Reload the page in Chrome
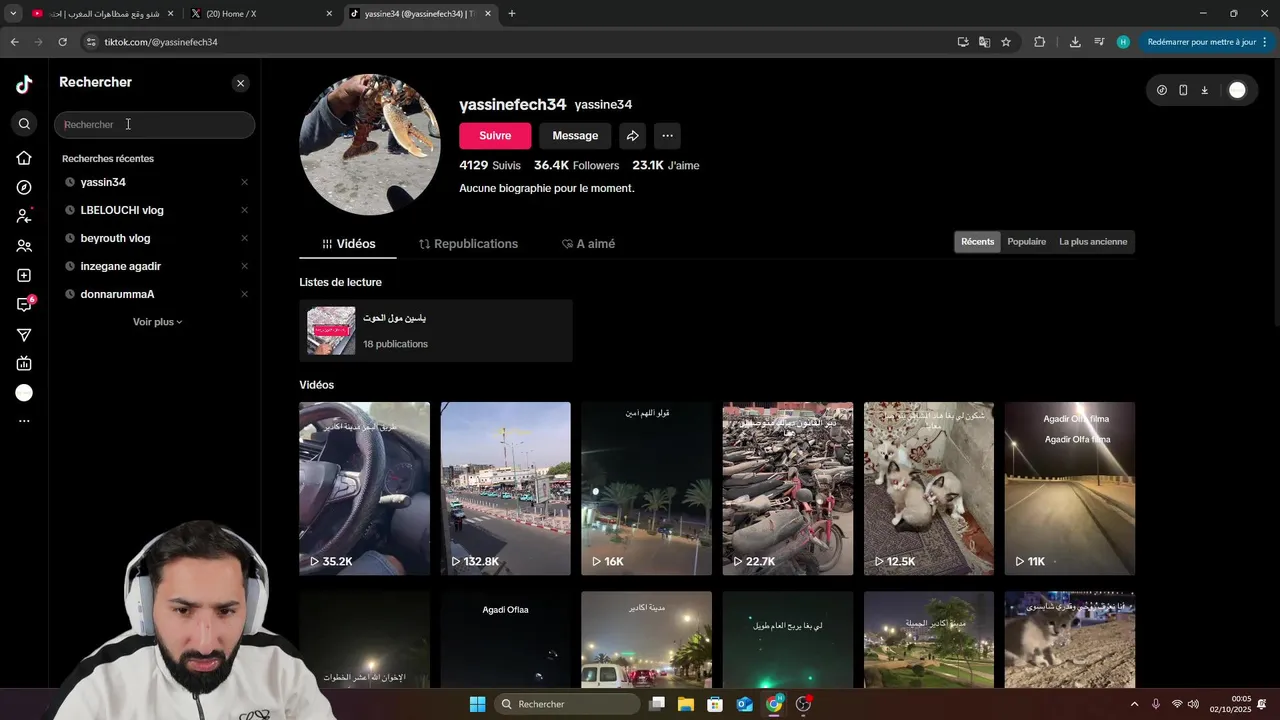The image size is (1280, 720). tap(62, 42)
